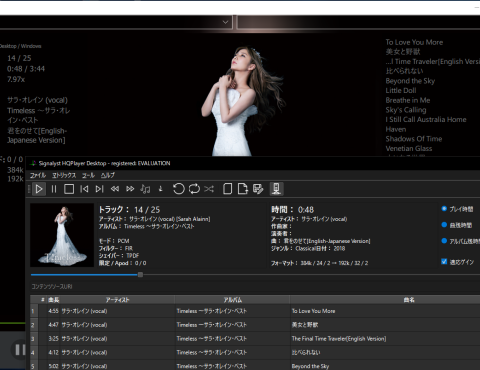The height and width of the screenshot is (370, 480).
Task: Open the マトリックス menu
Action: click(64, 175)
